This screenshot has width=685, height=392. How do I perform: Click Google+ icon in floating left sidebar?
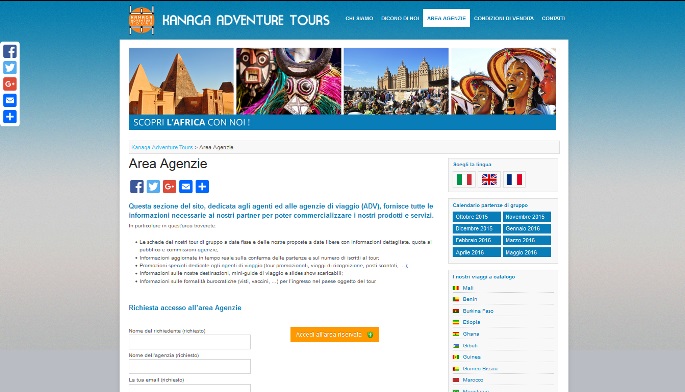10,83
